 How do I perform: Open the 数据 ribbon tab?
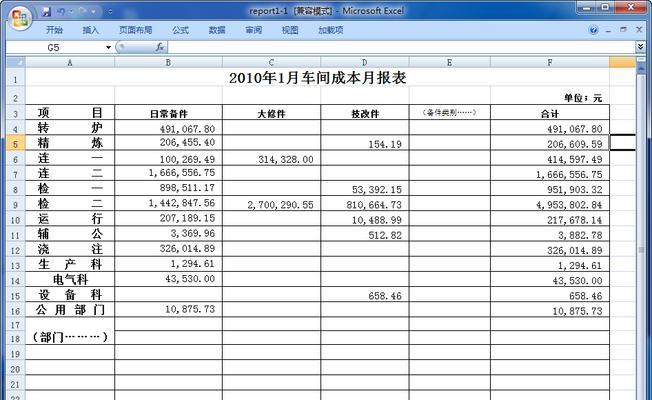(x=217, y=30)
